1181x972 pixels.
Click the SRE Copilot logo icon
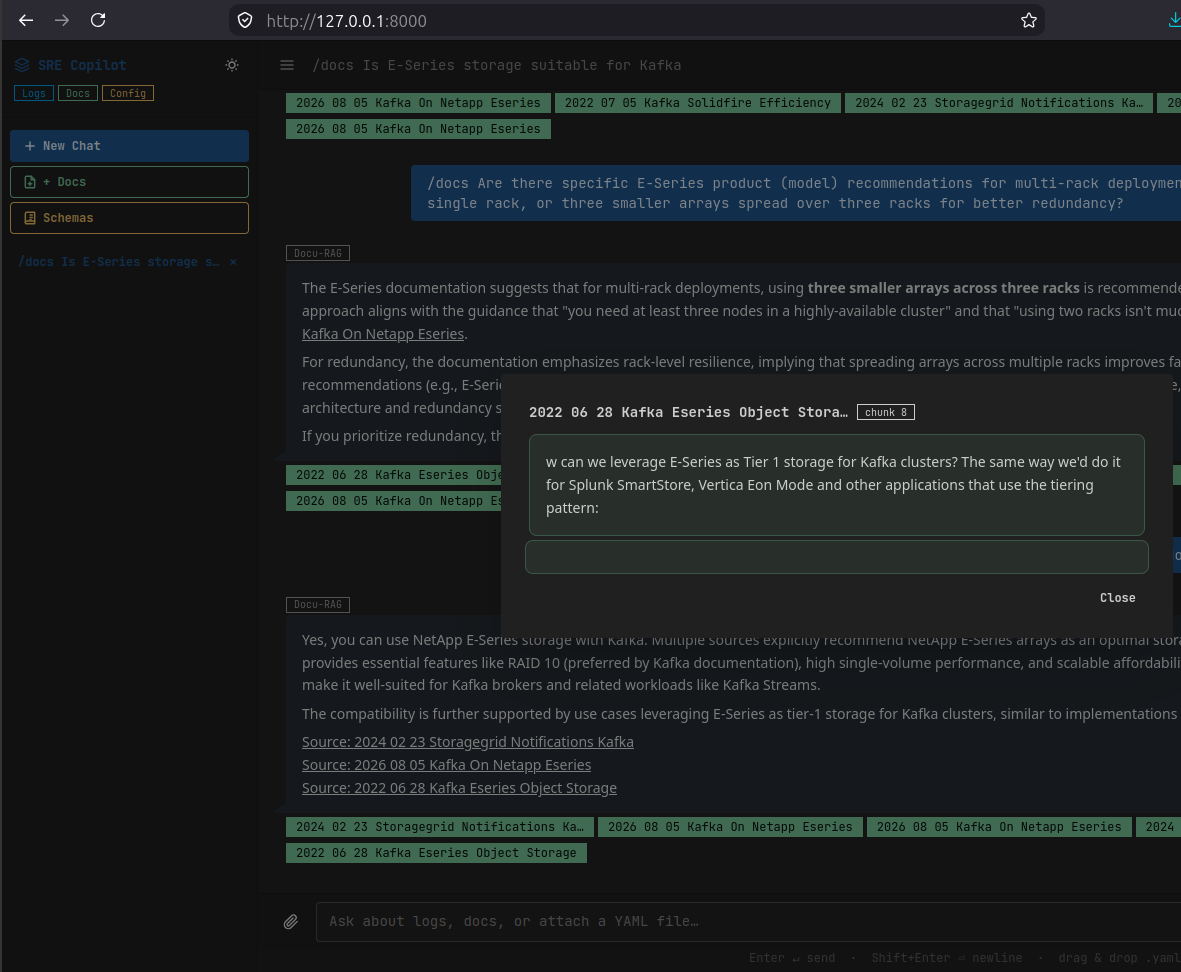22,66
